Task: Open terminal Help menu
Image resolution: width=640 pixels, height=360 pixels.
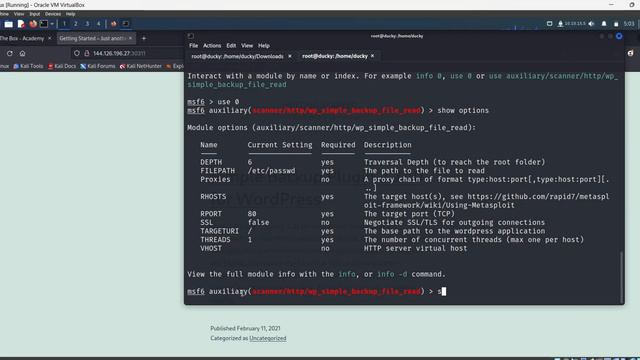Action: point(264,46)
